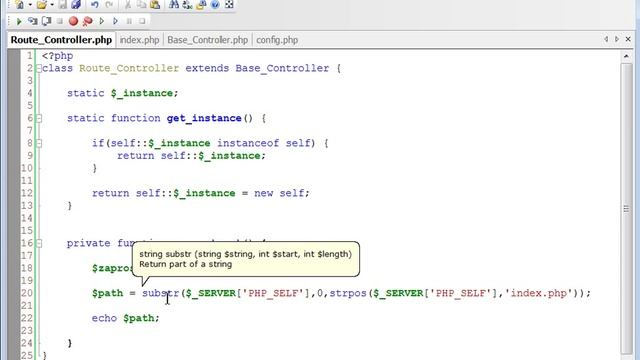Click 'index.php' string on line 20
This screenshot has width=640, height=360.
click(539, 293)
